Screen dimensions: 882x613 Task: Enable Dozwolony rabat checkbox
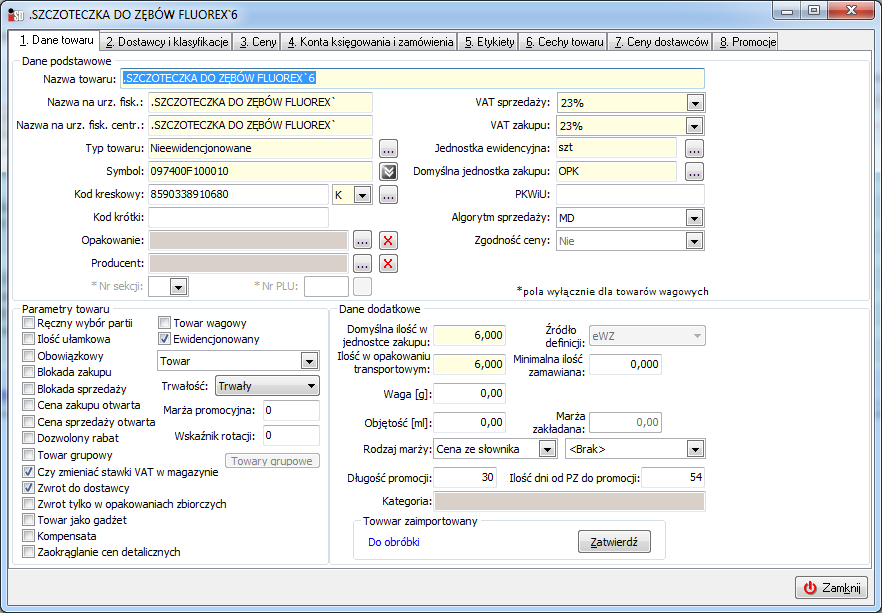click(x=28, y=438)
